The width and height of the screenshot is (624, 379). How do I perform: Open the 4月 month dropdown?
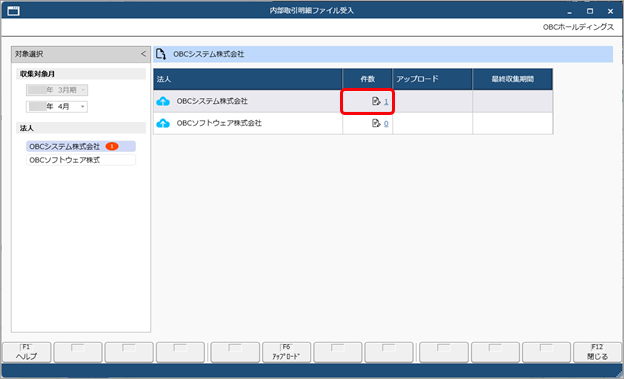[57, 107]
